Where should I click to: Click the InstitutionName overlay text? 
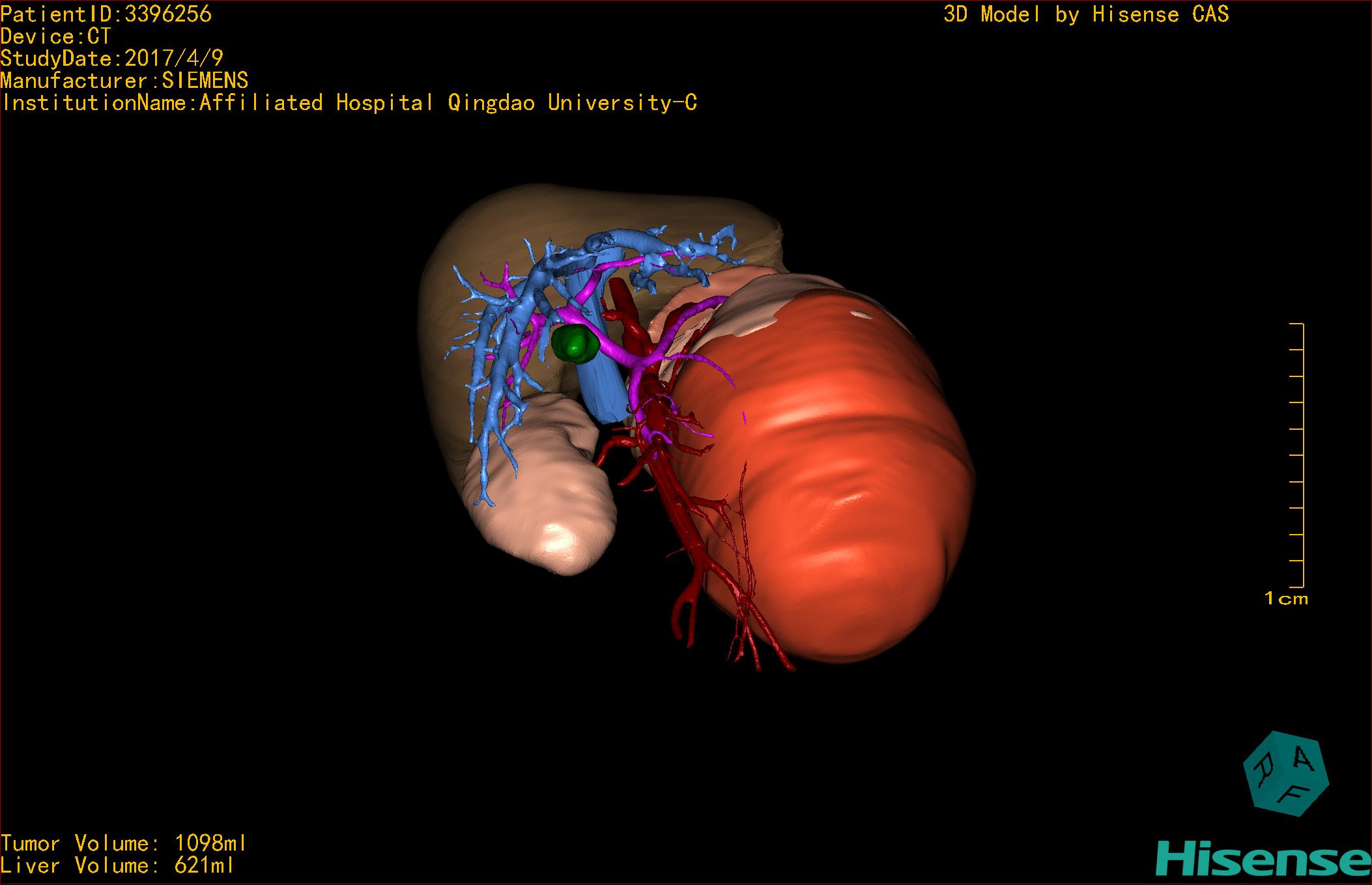pyautogui.click(x=349, y=102)
